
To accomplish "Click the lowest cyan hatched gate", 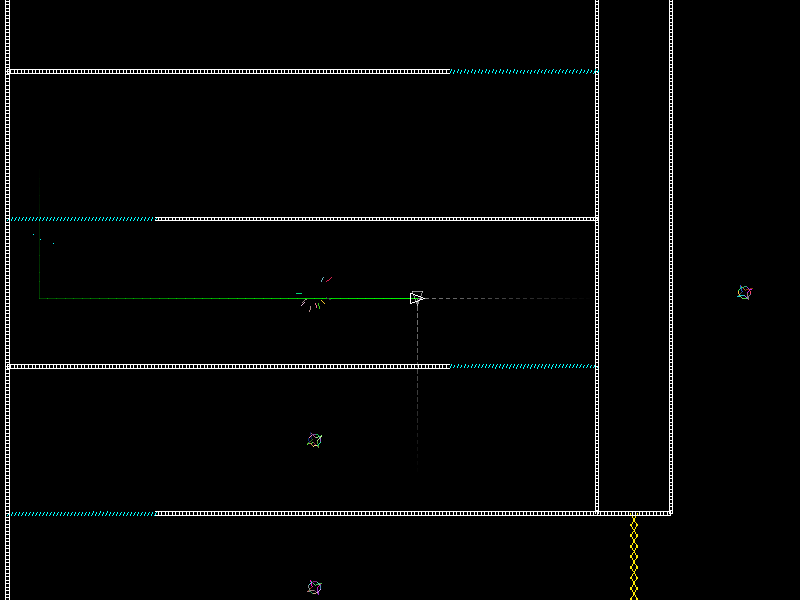I will (83, 514).
